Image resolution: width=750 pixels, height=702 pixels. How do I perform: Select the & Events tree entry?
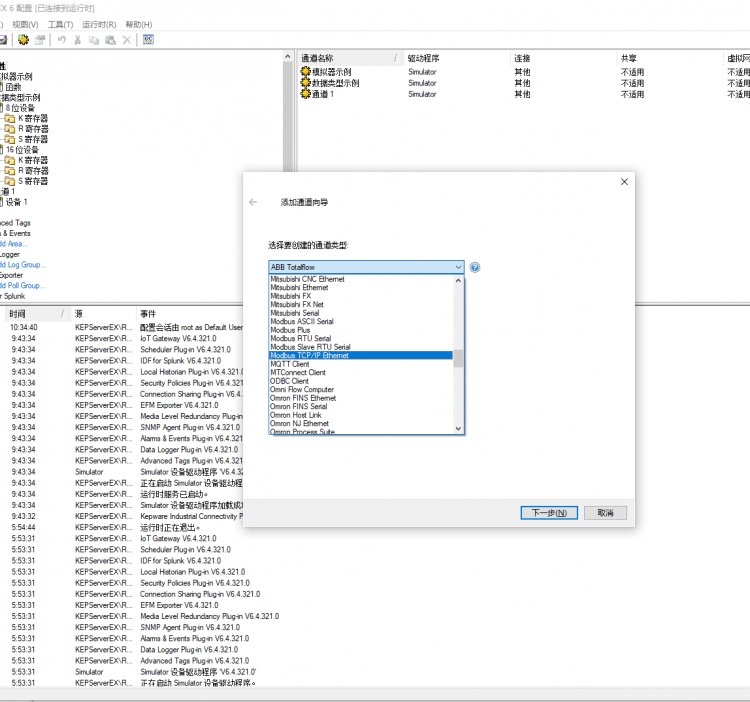pyautogui.click(x=15, y=233)
